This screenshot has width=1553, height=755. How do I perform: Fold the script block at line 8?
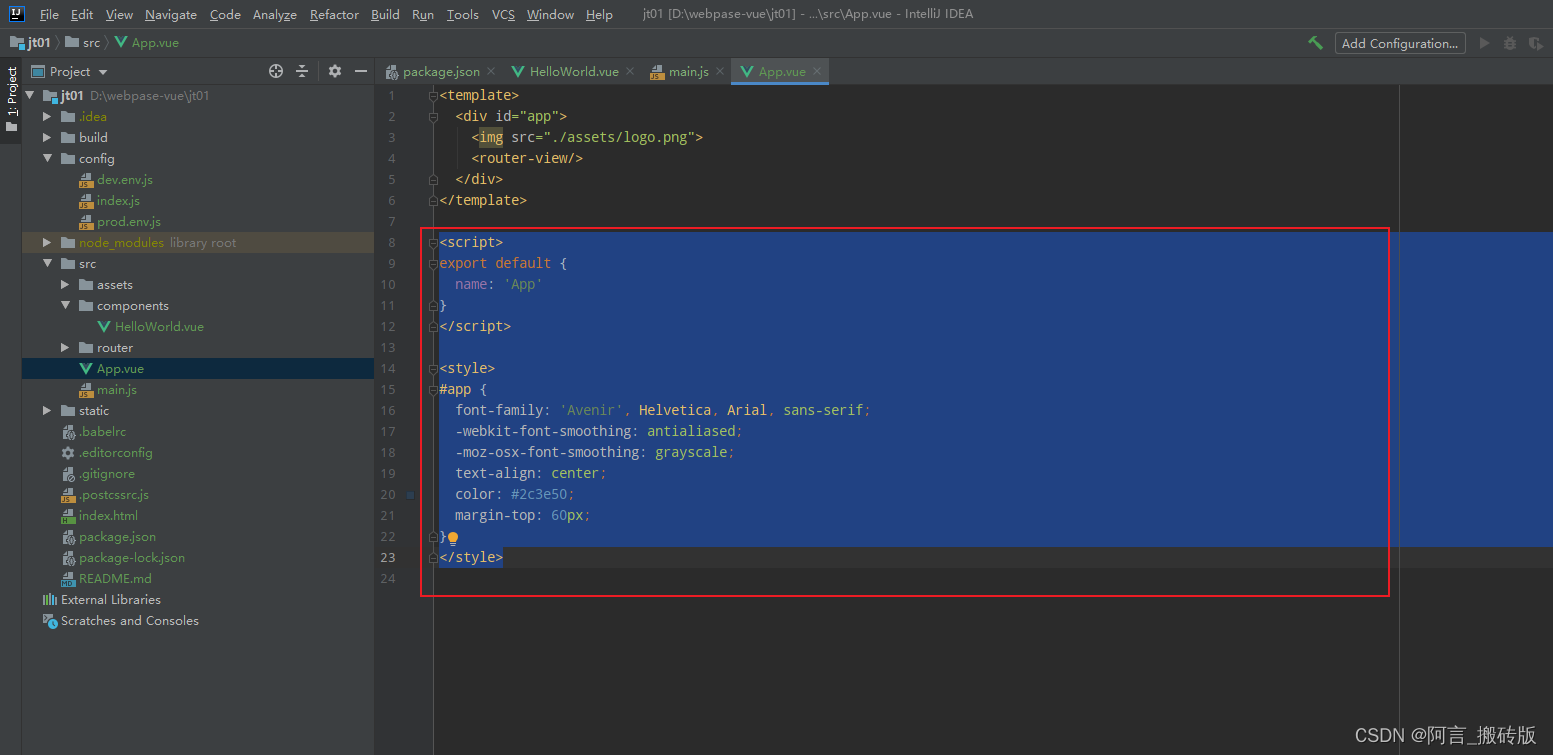click(433, 242)
